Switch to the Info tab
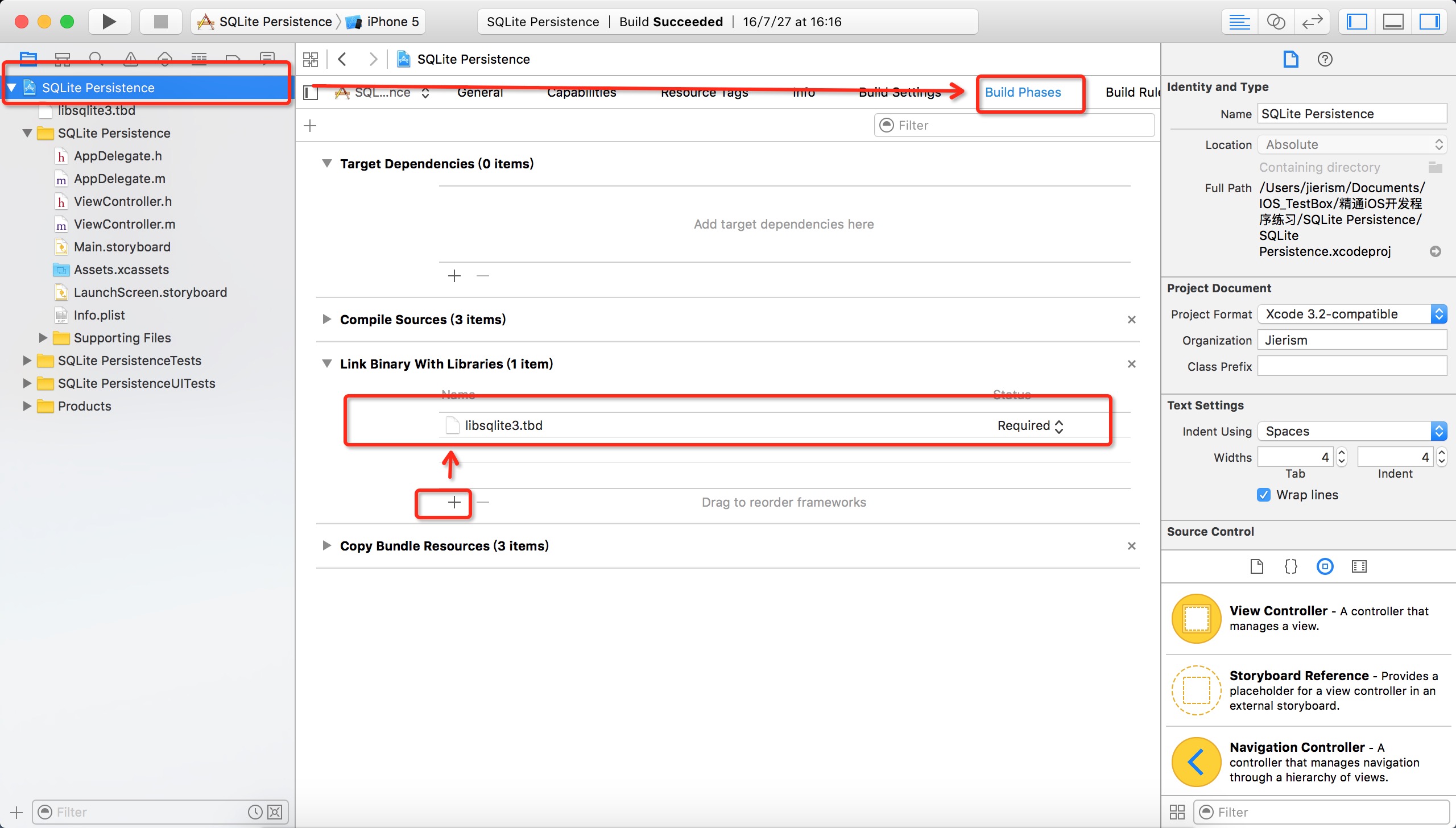Image resolution: width=1456 pixels, height=828 pixels. tap(804, 92)
